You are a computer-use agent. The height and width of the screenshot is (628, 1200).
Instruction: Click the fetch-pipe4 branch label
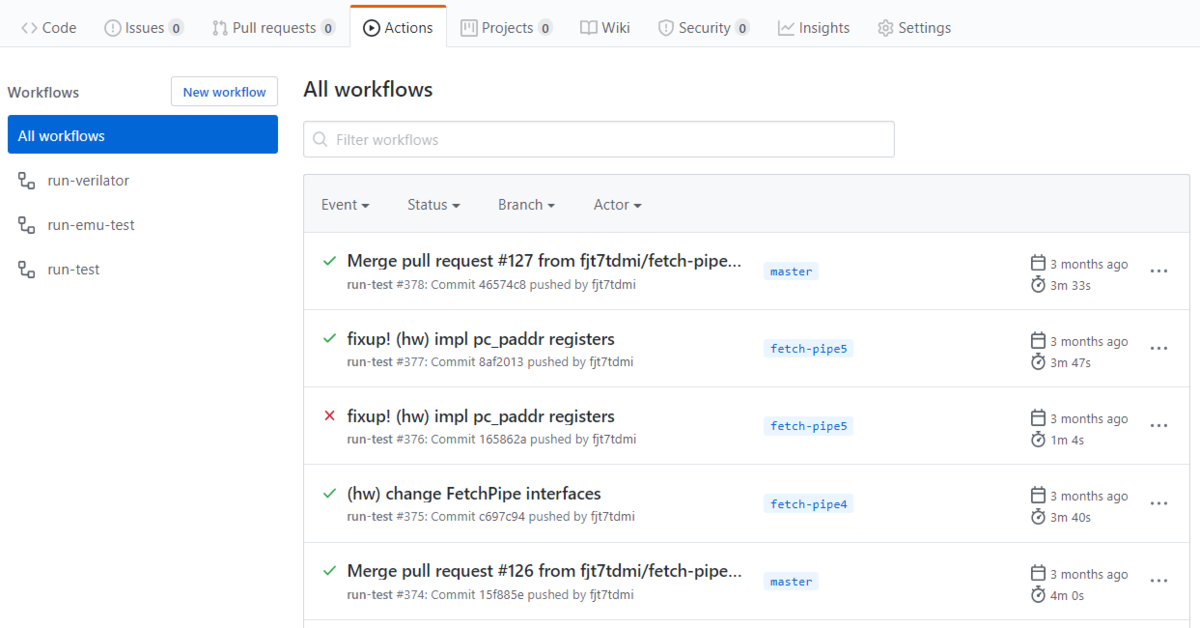808,504
